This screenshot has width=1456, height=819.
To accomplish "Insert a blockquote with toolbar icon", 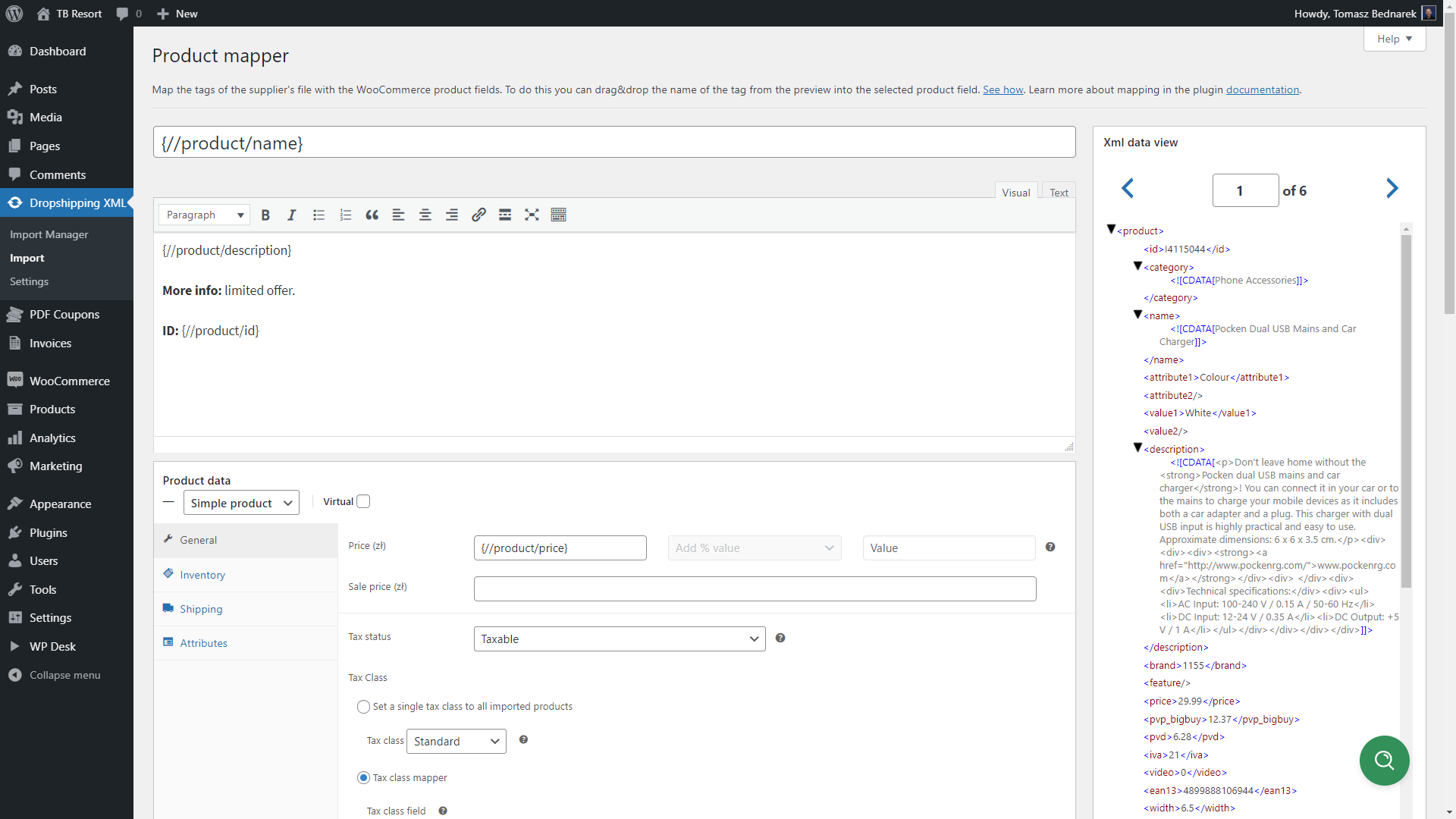I will (x=372, y=215).
